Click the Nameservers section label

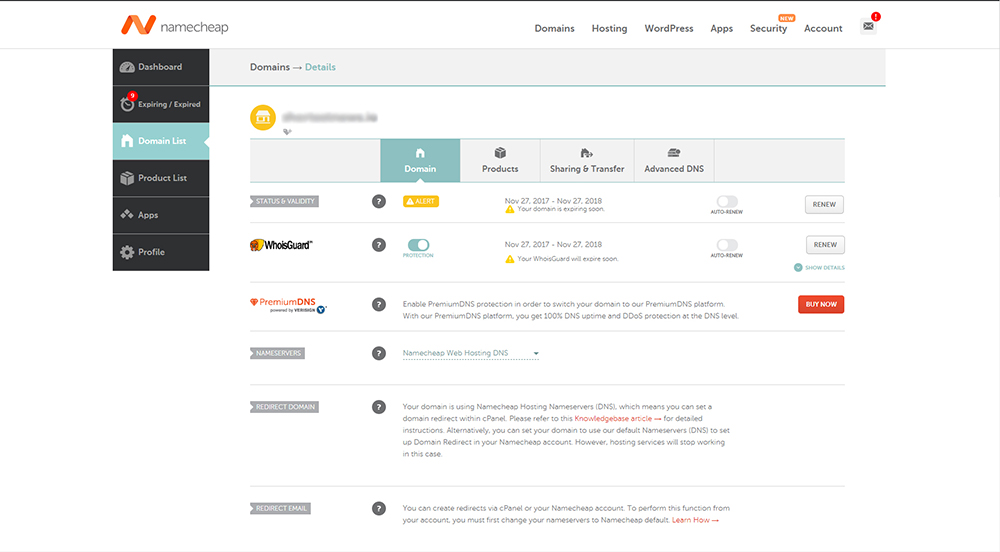pyautogui.click(x=277, y=353)
